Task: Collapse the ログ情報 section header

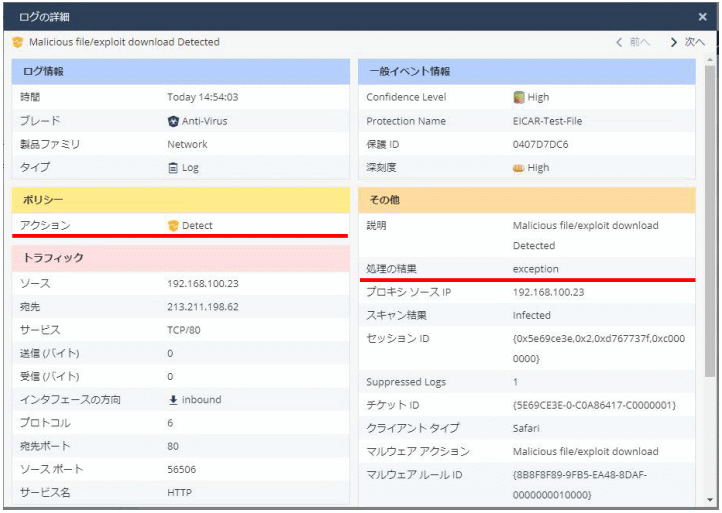Action: 180,72
